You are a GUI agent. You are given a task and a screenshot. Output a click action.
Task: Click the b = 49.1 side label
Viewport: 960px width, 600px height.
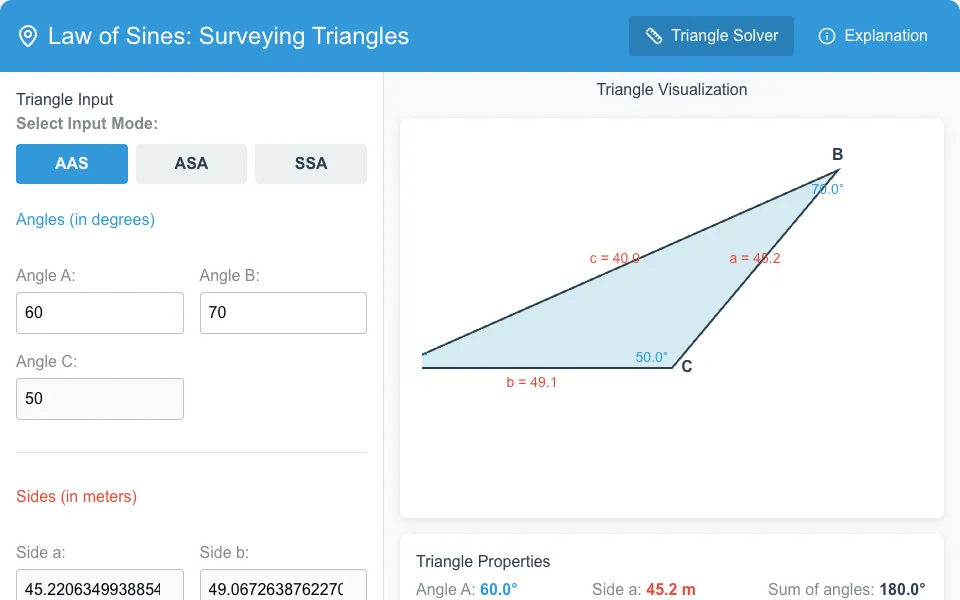pyautogui.click(x=531, y=382)
